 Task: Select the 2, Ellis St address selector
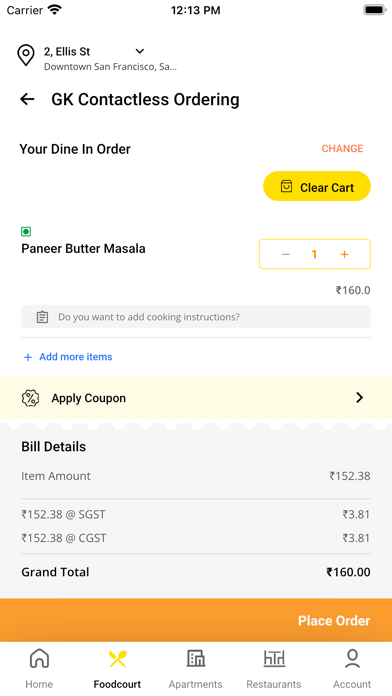pyautogui.click(x=97, y=58)
